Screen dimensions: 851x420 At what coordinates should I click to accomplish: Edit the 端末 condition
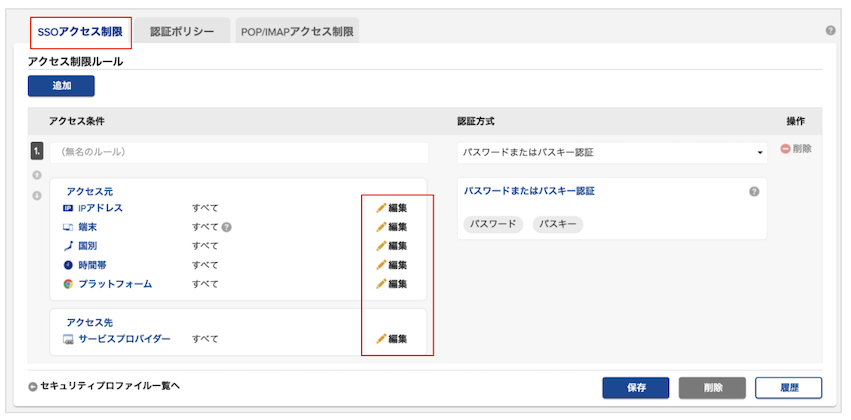pos(392,227)
